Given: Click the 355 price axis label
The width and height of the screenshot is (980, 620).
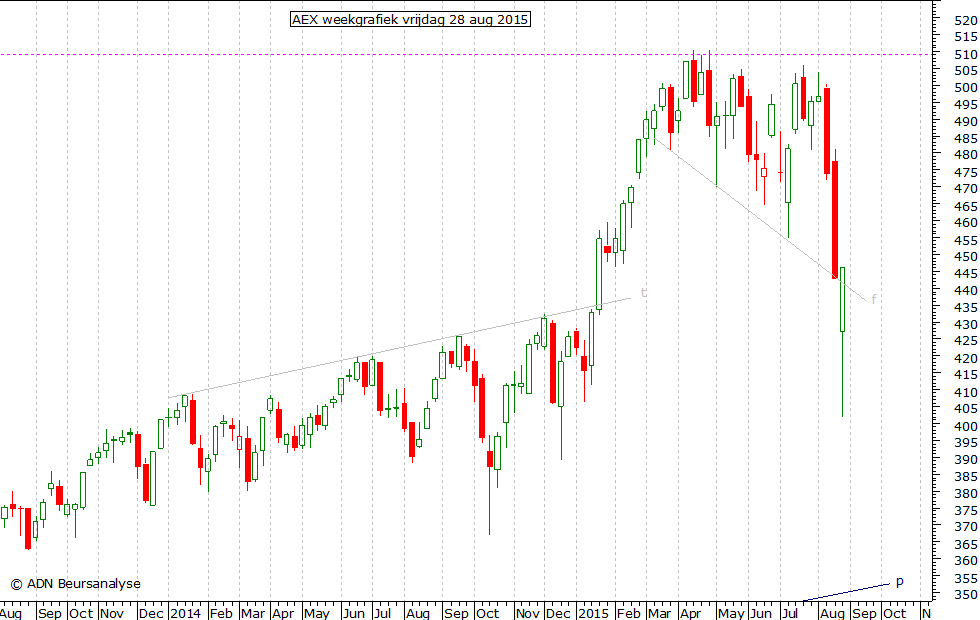Looking at the screenshot, I should click(x=966, y=579).
